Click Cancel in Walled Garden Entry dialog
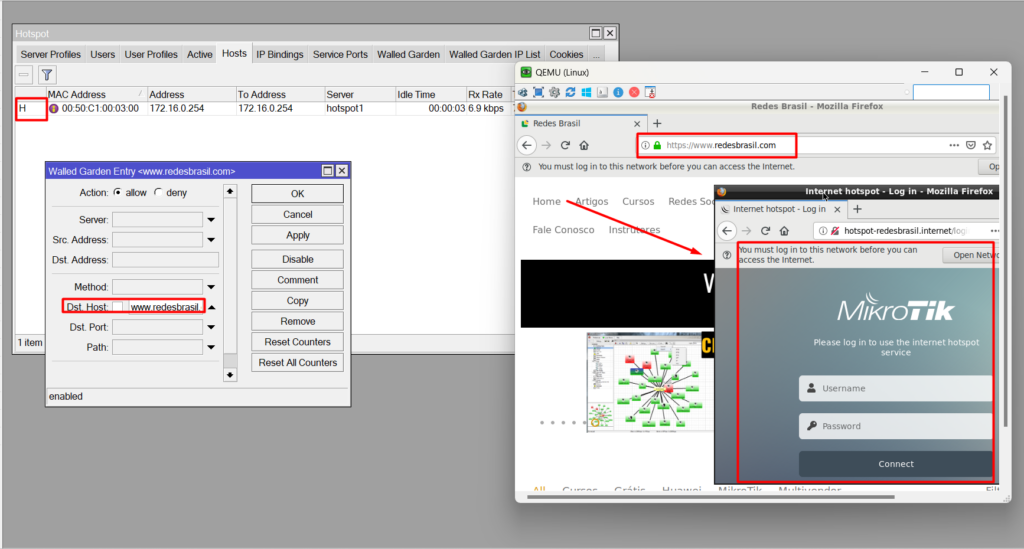Screen dimensions: 1024x549 (297, 215)
